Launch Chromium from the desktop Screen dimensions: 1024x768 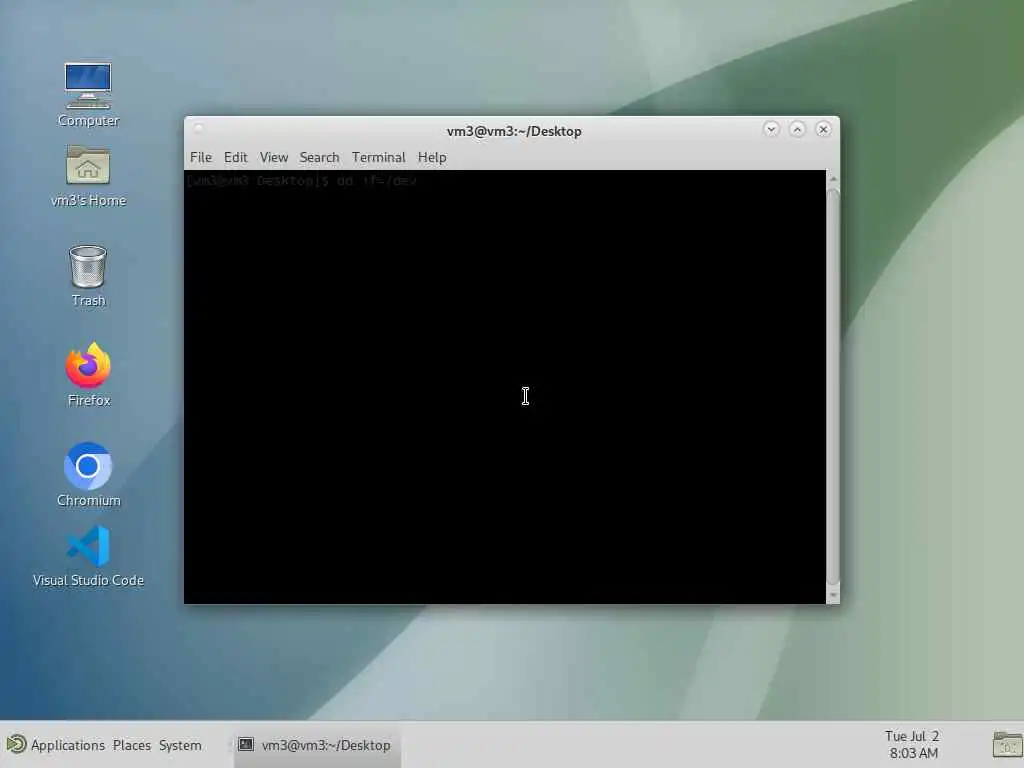88,475
